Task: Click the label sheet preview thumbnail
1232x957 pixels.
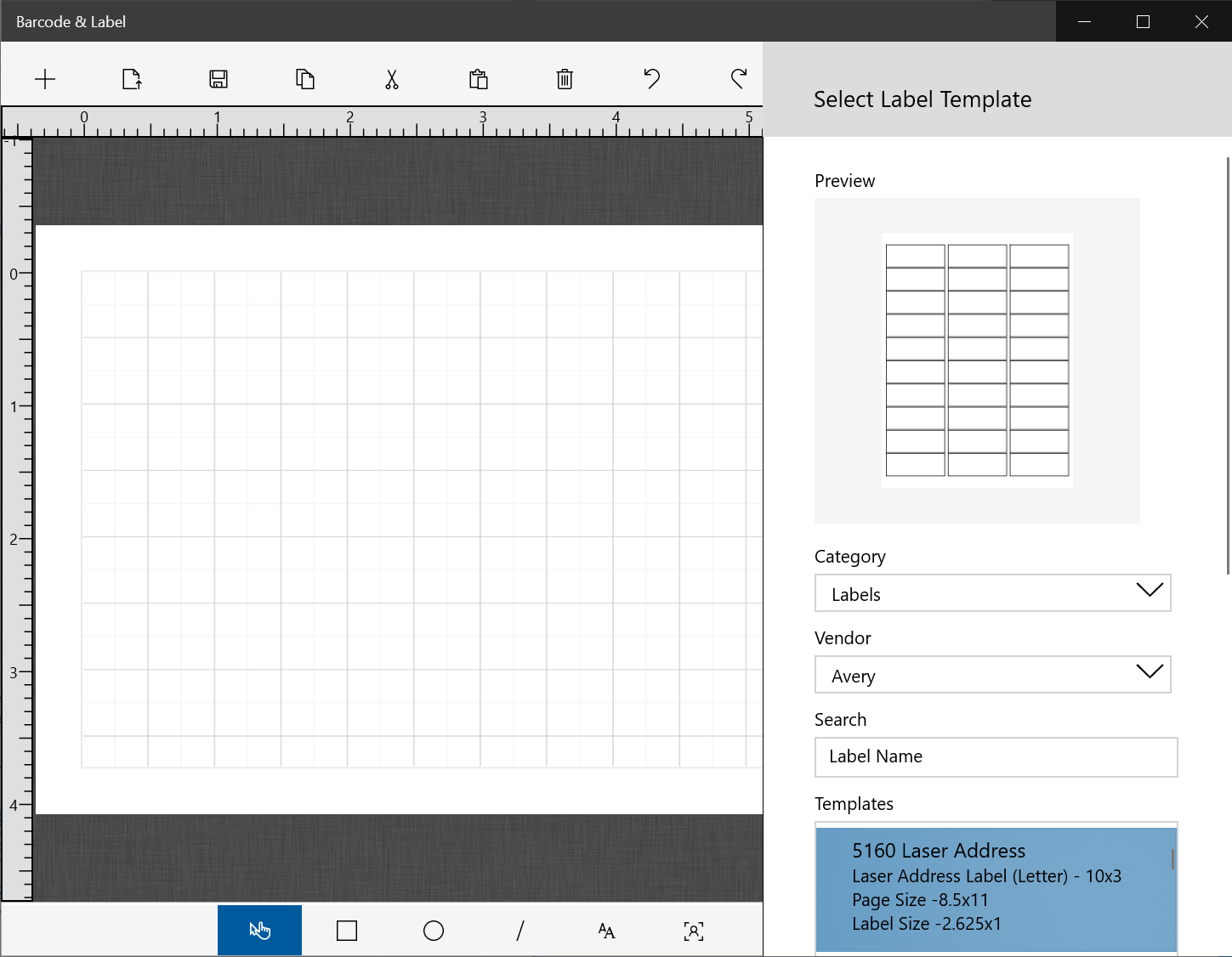Action: pos(977,360)
